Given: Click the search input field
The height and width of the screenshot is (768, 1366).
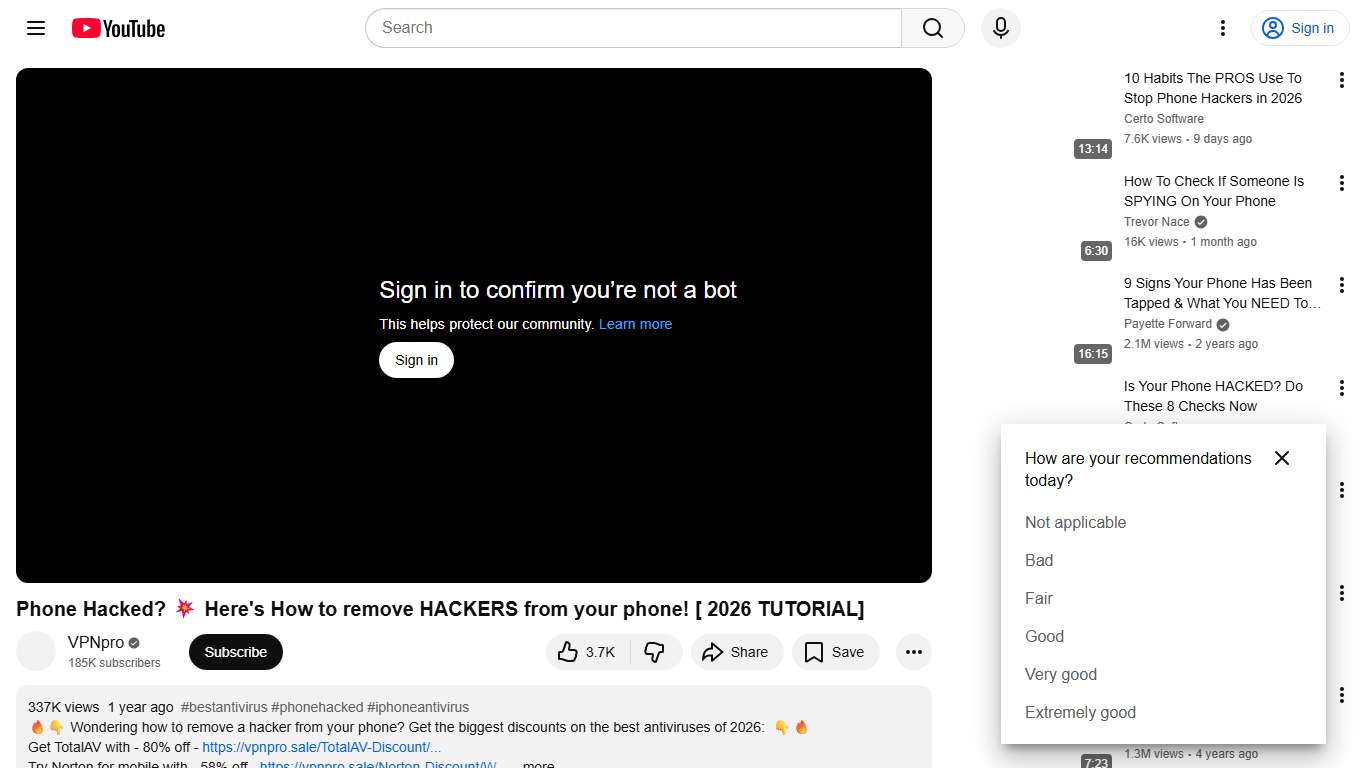Looking at the screenshot, I should 632,28.
